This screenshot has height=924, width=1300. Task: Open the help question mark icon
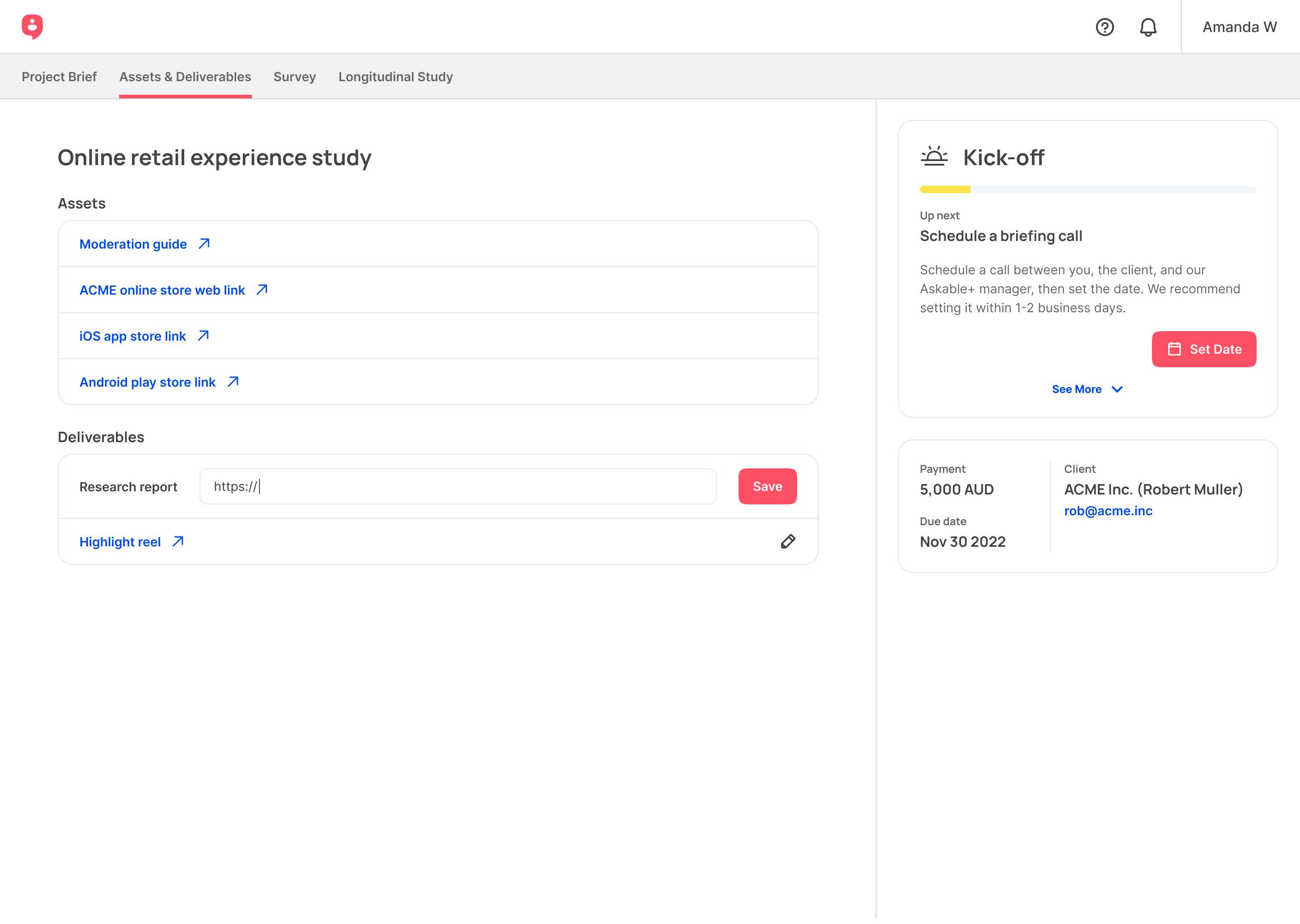click(1104, 28)
